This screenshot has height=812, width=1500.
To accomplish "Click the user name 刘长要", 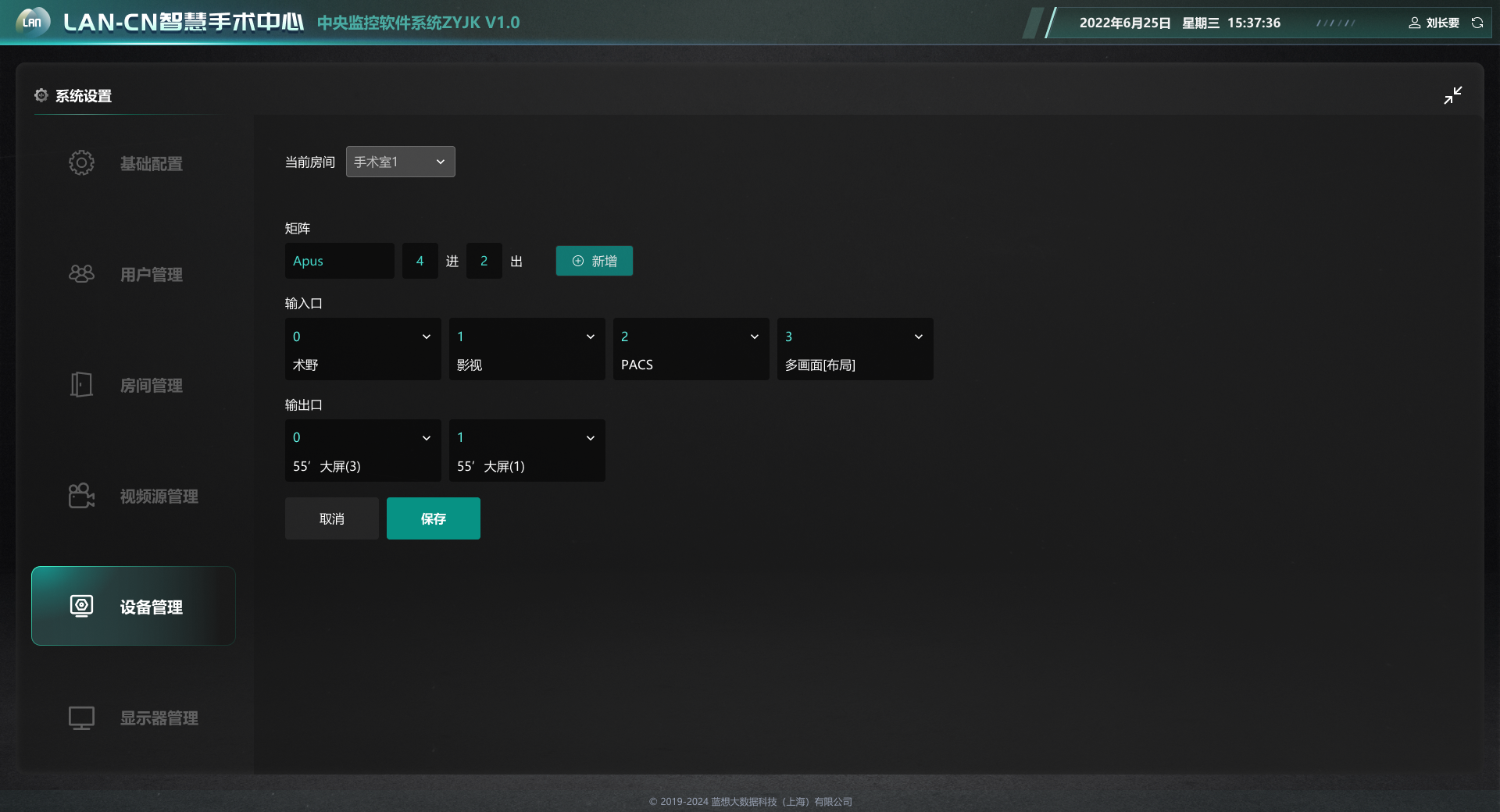I will pos(1443,23).
